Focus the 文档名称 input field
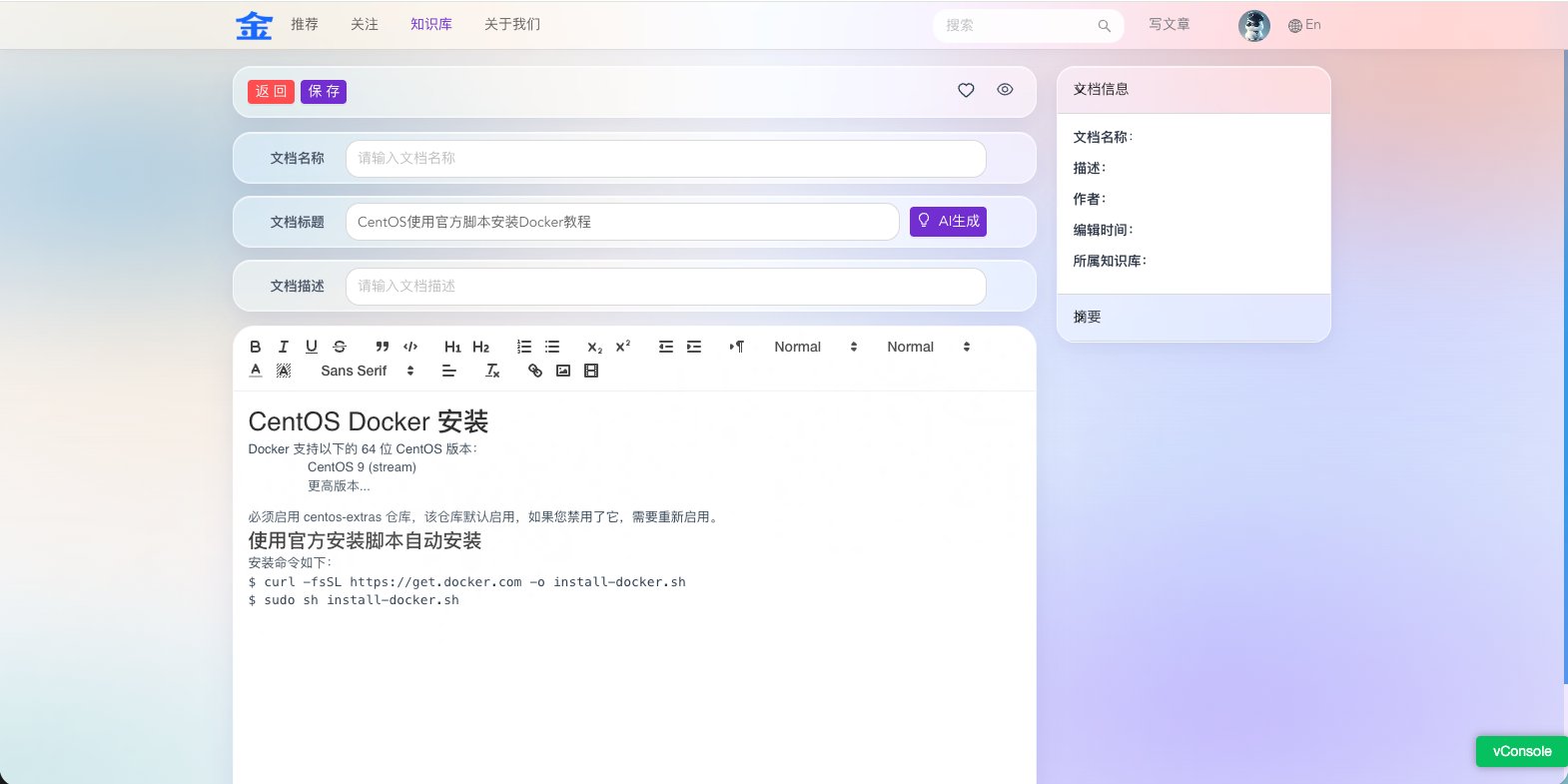 [666, 159]
